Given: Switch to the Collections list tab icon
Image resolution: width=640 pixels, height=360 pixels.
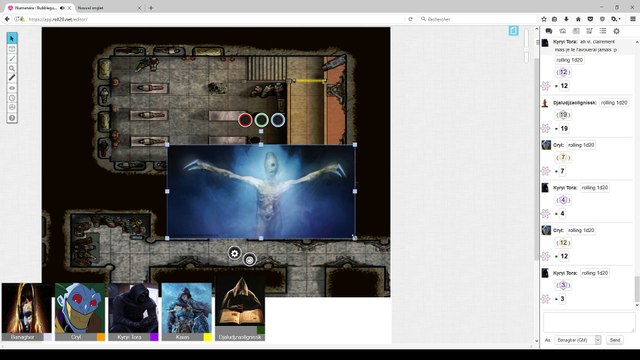Looking at the screenshot, I should coord(603,31).
